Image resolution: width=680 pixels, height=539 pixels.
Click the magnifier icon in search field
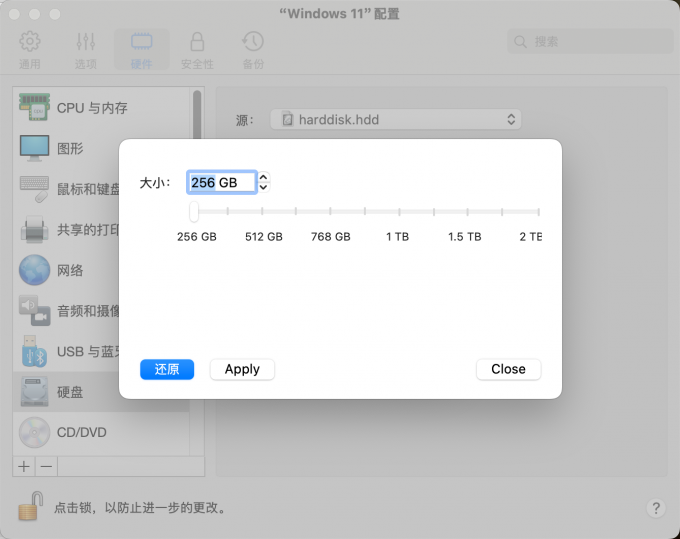point(520,42)
